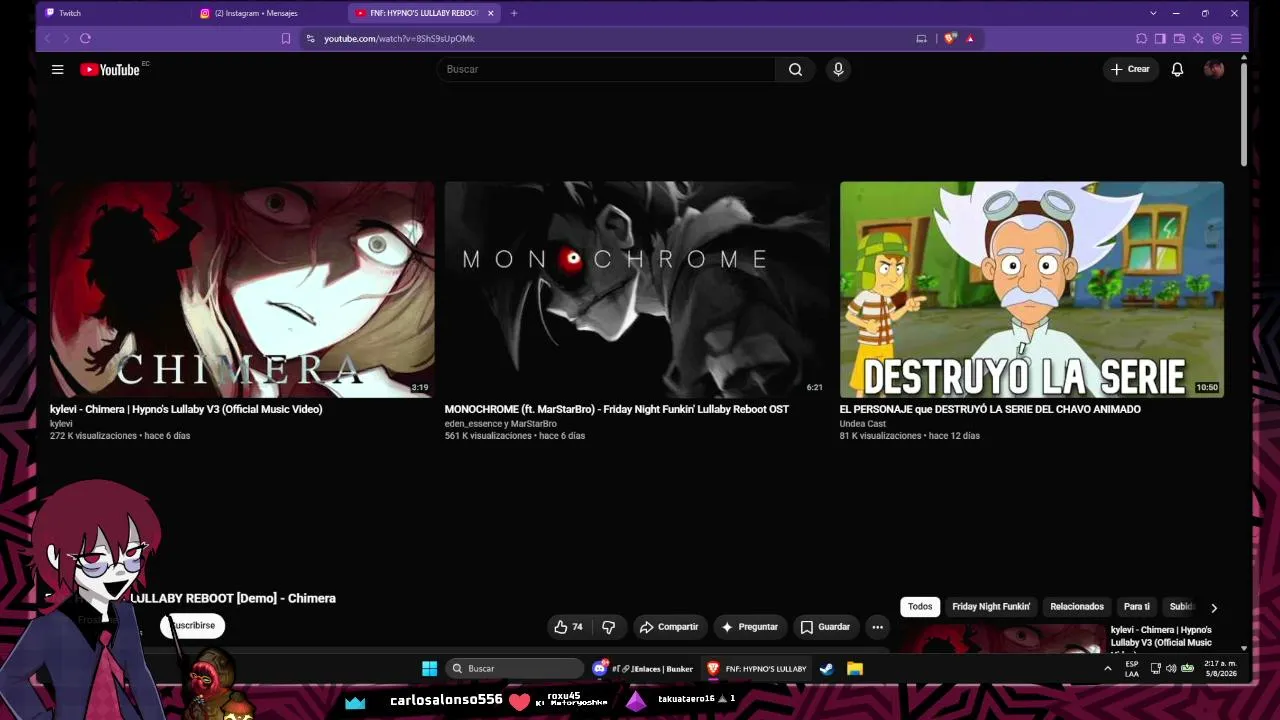Click the Preguntar button
This screenshot has width=1280, height=720.
coord(749,627)
